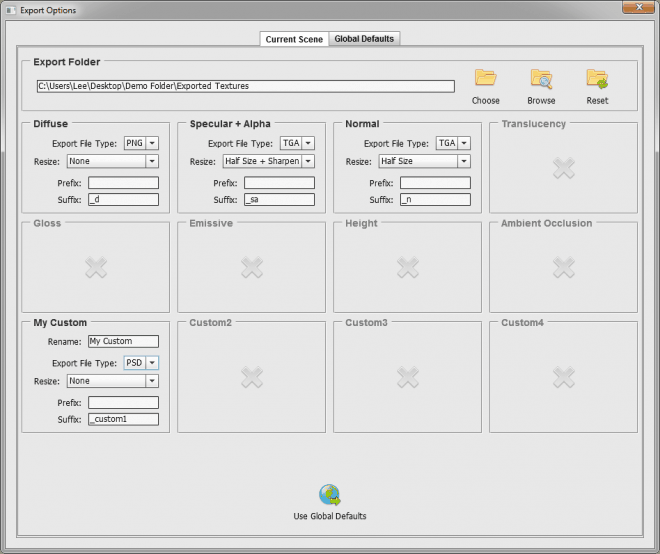
Task: Open Specular + Alpha Resize dropdown
Action: pos(269,161)
